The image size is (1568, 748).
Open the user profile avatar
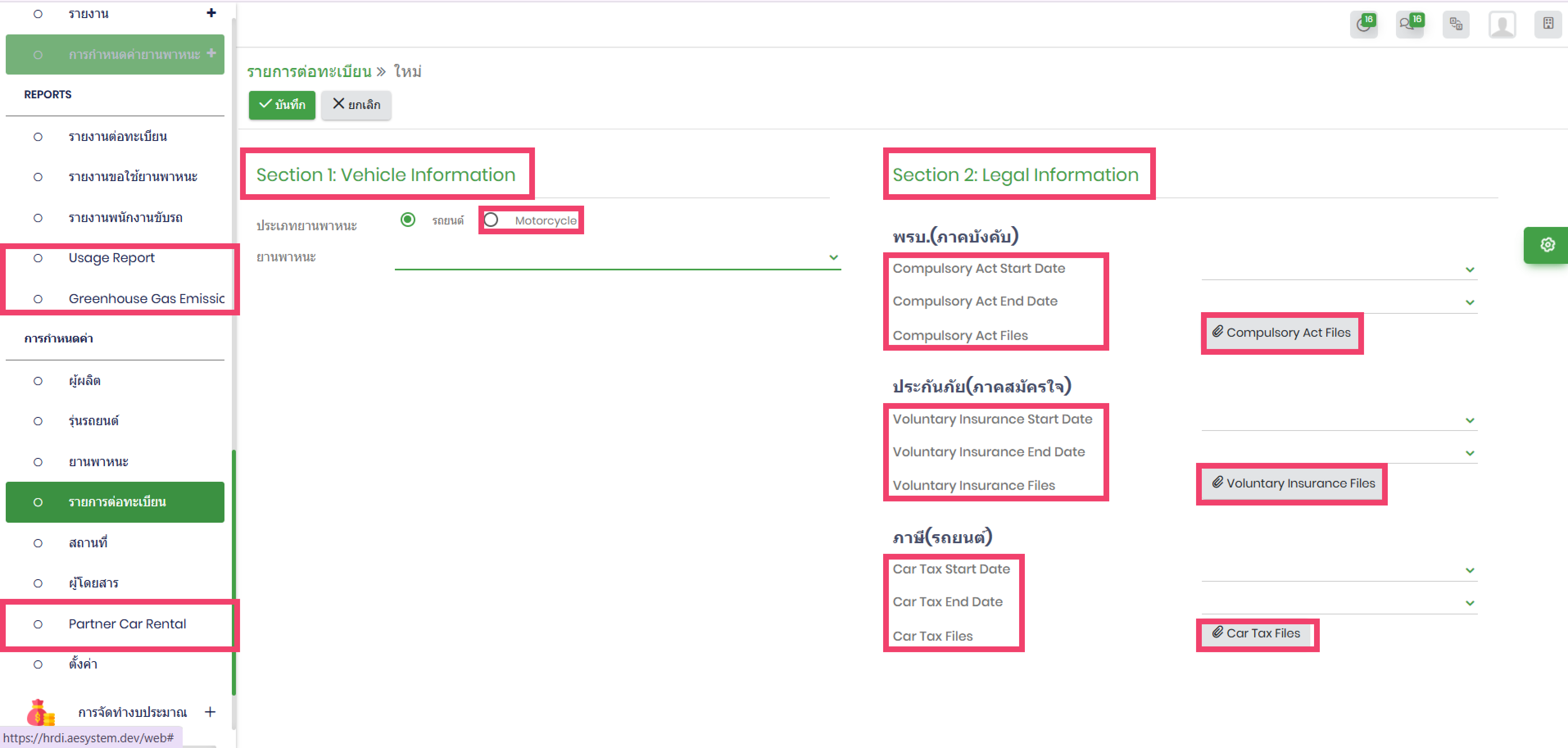tap(1502, 25)
